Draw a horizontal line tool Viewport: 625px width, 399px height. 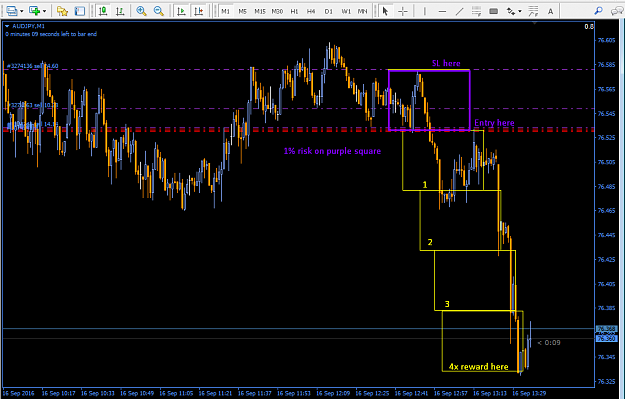[x=442, y=11]
